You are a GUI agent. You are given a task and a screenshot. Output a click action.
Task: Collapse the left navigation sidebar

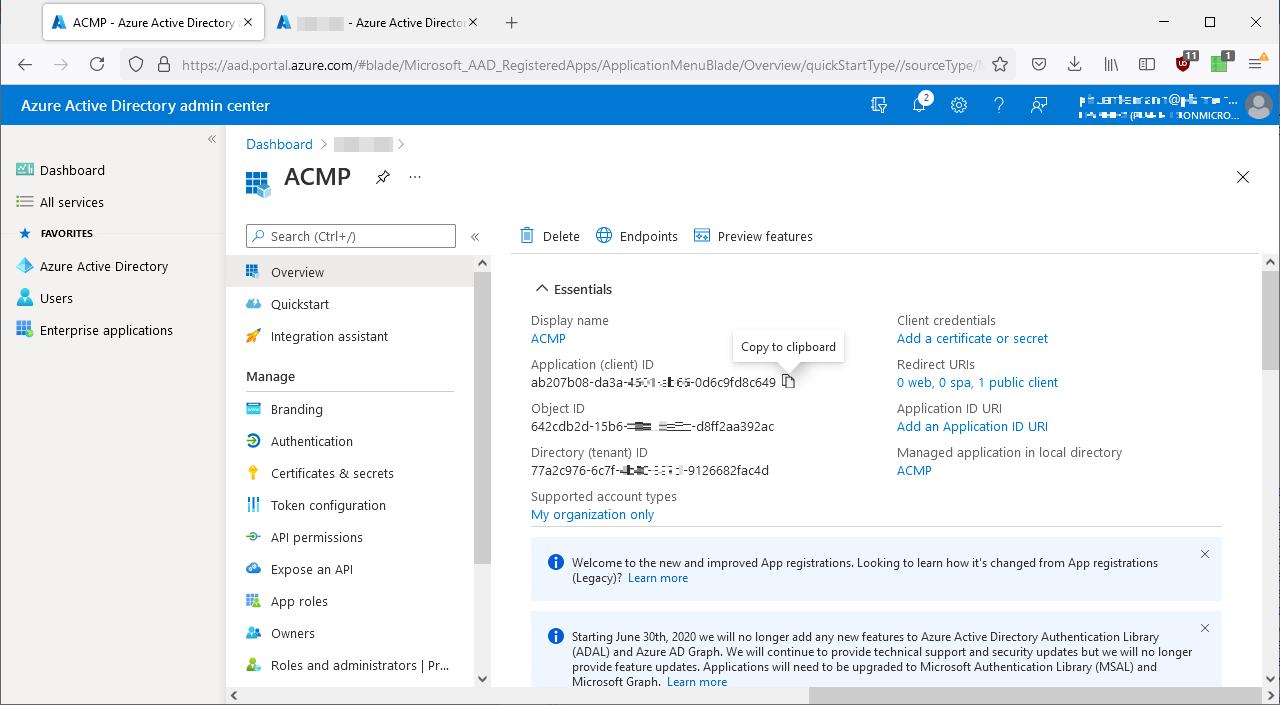(211, 139)
